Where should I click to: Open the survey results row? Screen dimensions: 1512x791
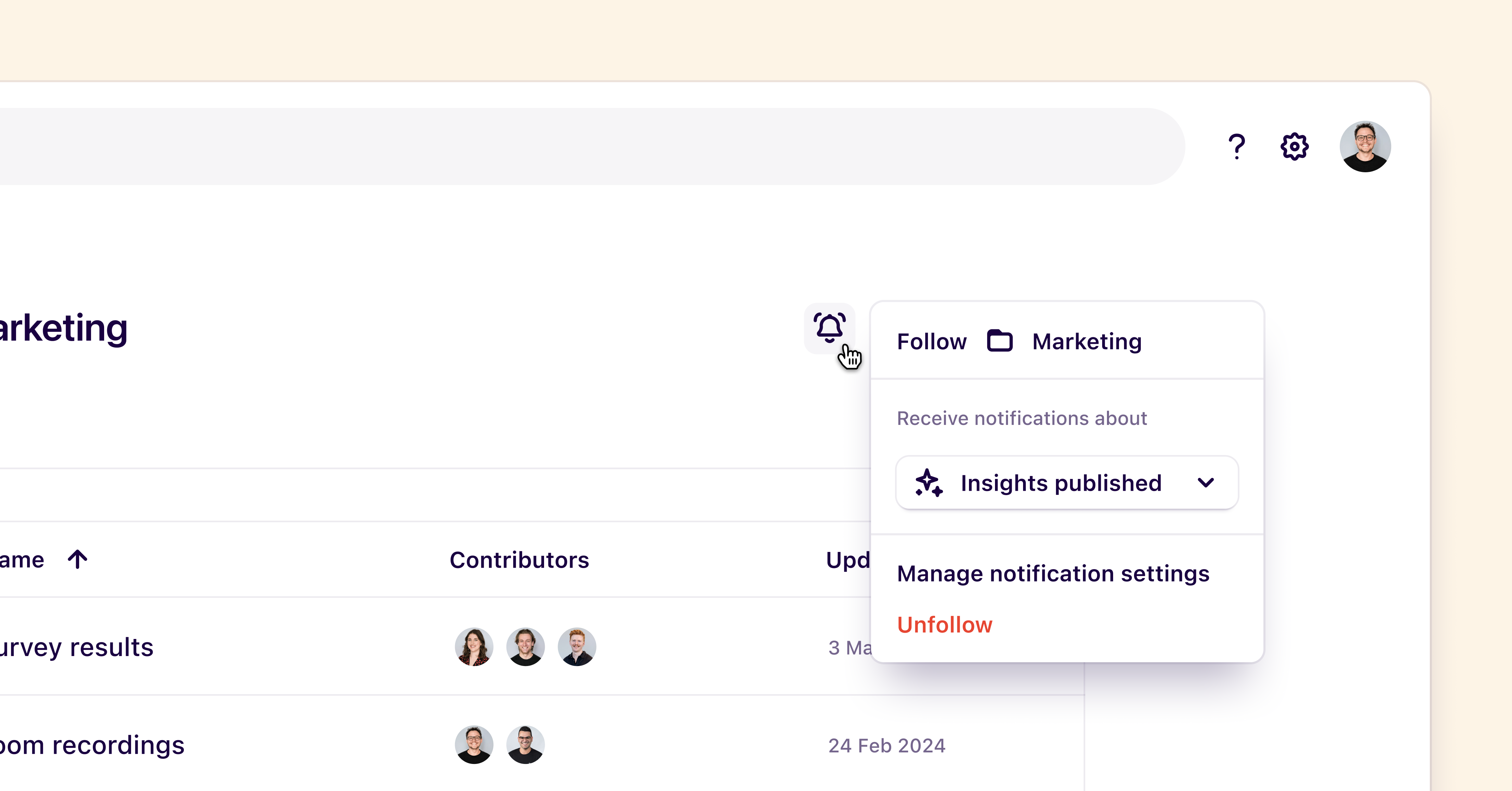click(x=76, y=647)
